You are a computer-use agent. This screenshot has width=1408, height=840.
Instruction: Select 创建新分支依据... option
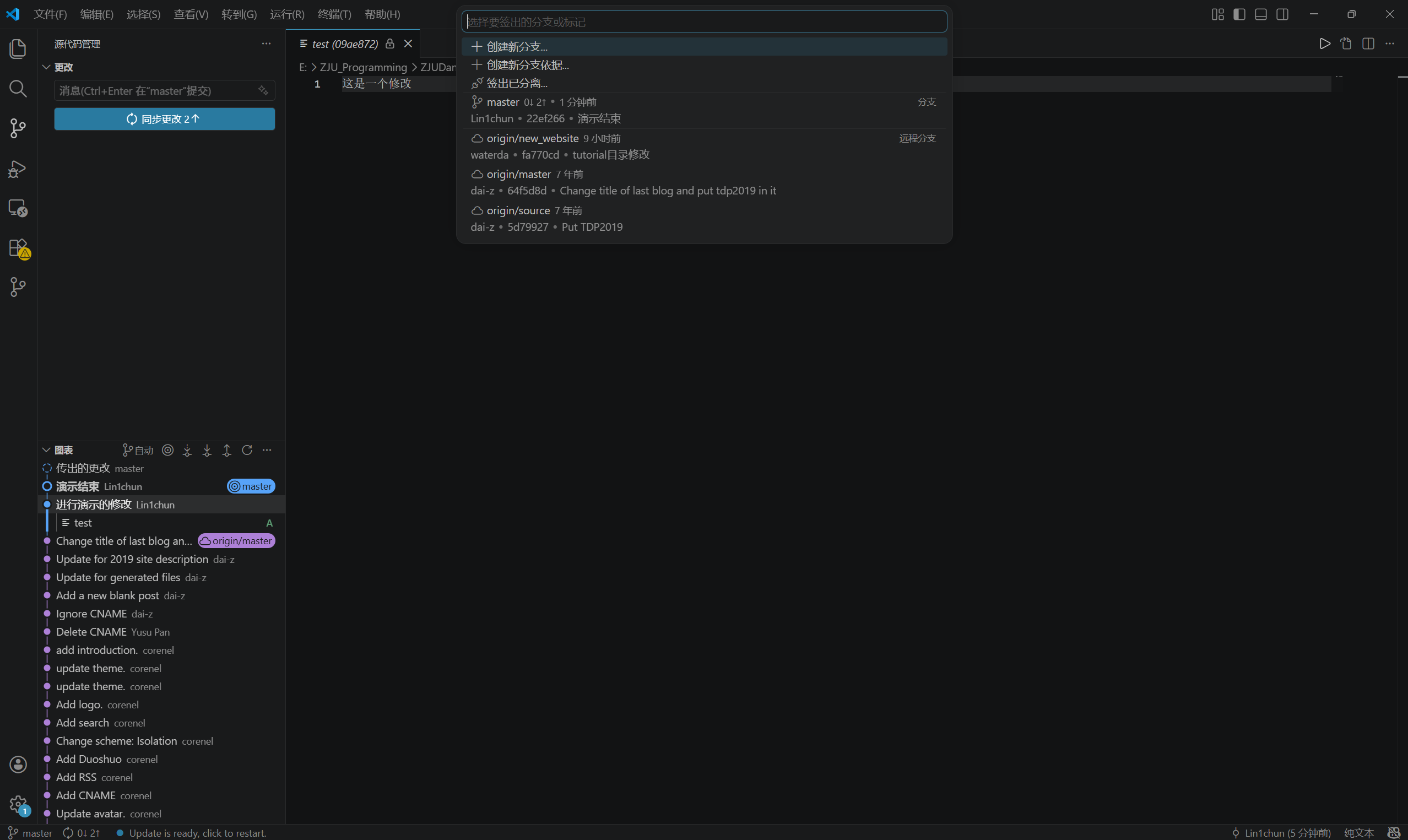[704, 64]
